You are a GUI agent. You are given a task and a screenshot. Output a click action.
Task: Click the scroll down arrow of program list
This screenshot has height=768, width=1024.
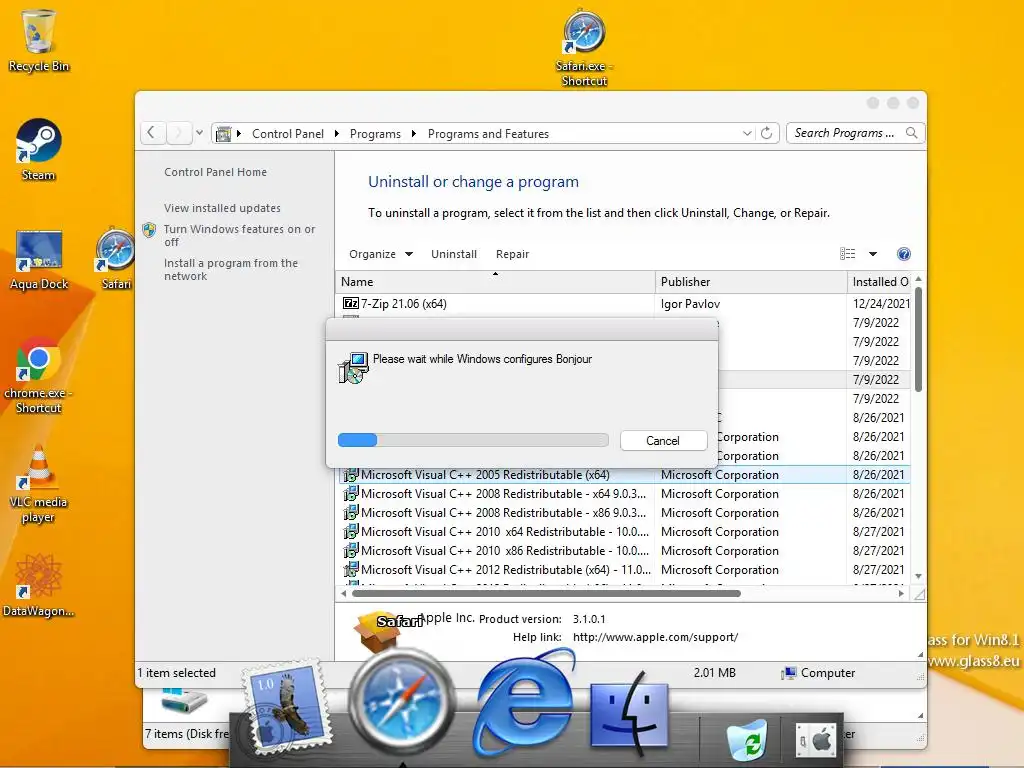click(x=918, y=576)
